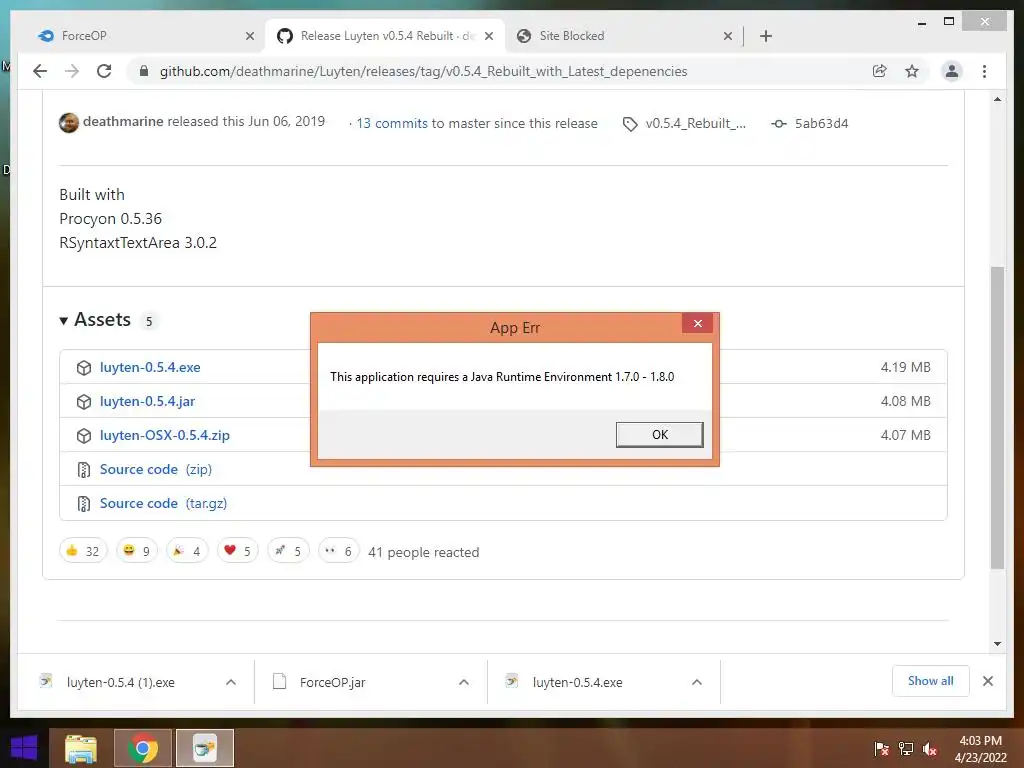Viewport: 1024px width, 768px height.
Task: Click the scrollbar up arrow
Action: 997,99
